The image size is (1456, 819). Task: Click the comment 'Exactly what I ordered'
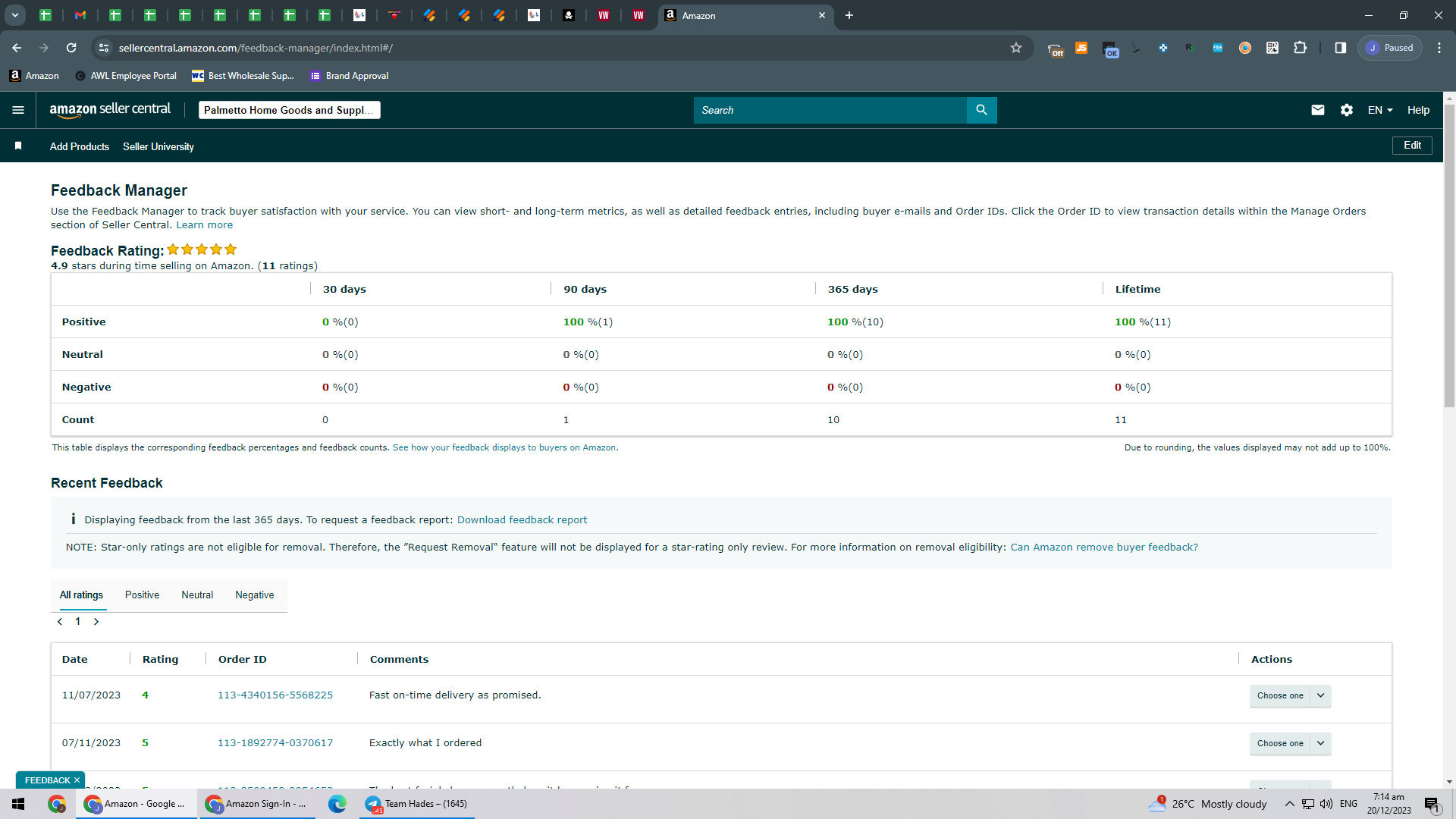pyautogui.click(x=425, y=742)
